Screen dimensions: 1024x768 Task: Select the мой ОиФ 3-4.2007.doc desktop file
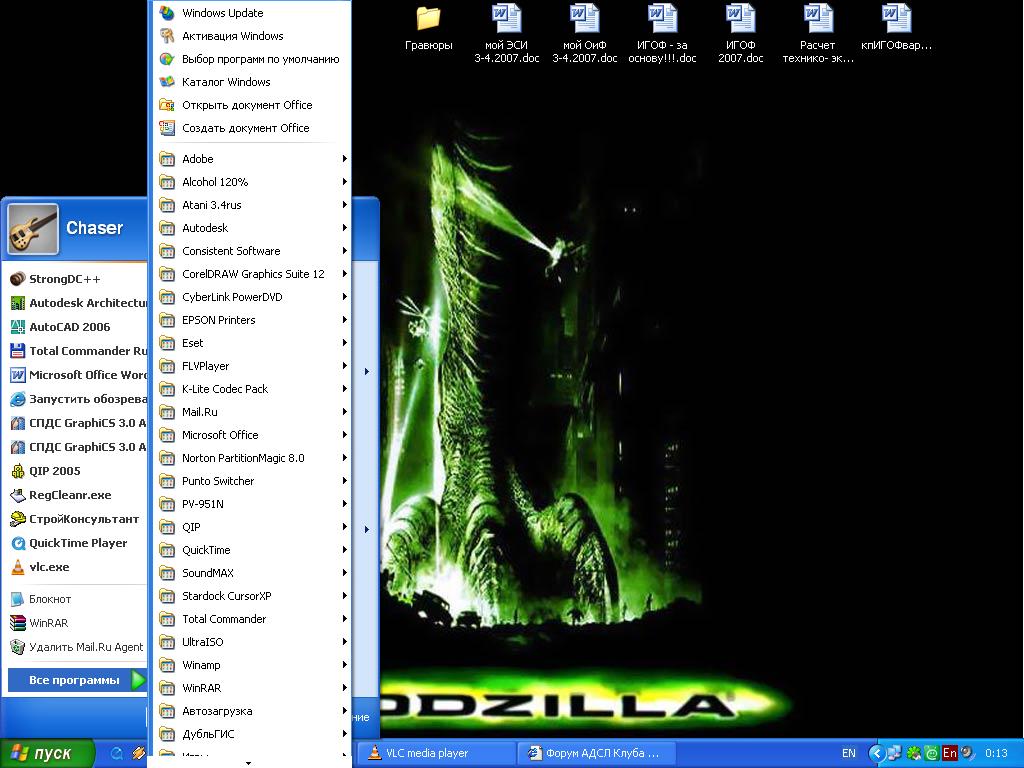(584, 34)
